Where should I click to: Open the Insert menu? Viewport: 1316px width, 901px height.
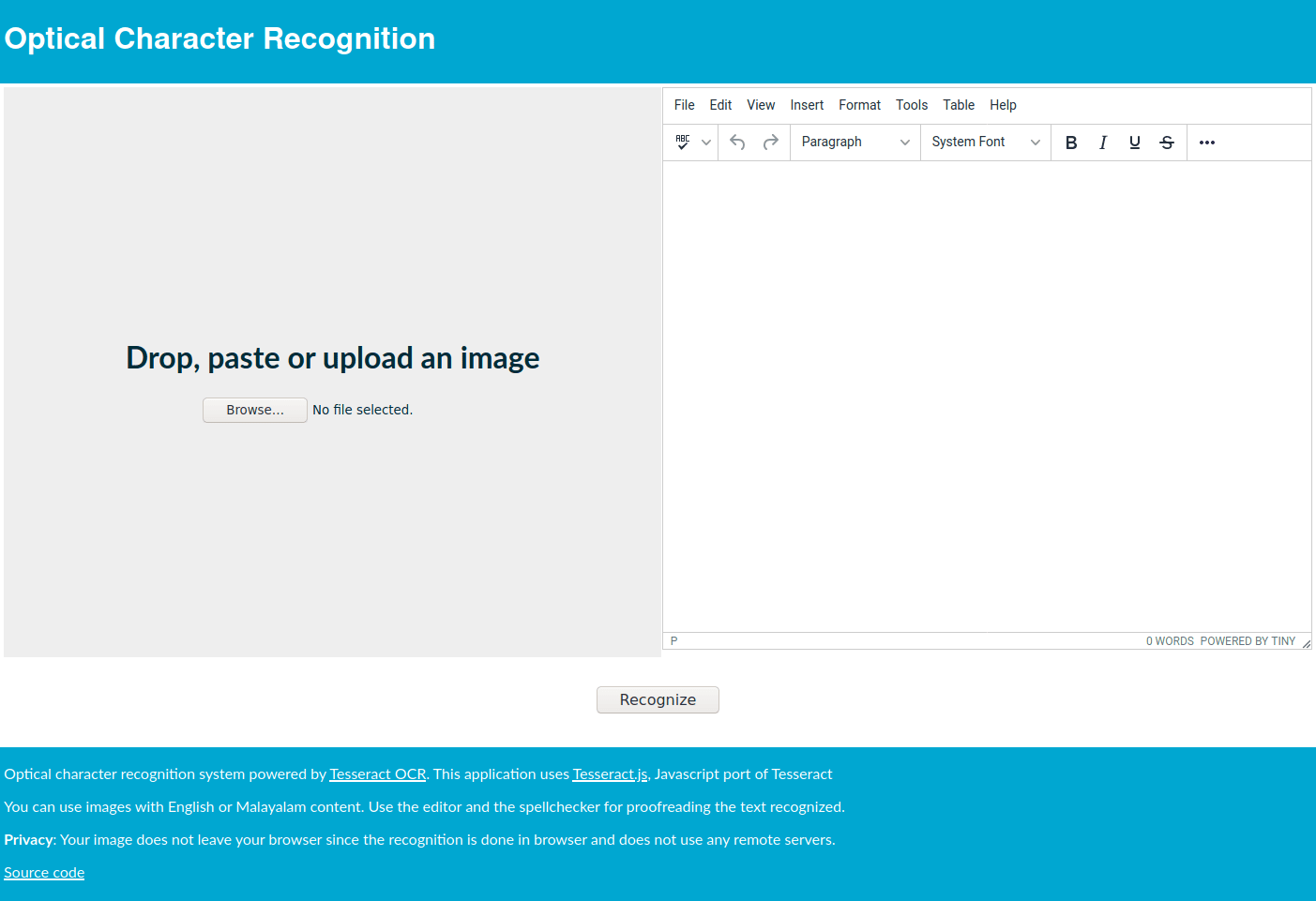click(x=807, y=105)
